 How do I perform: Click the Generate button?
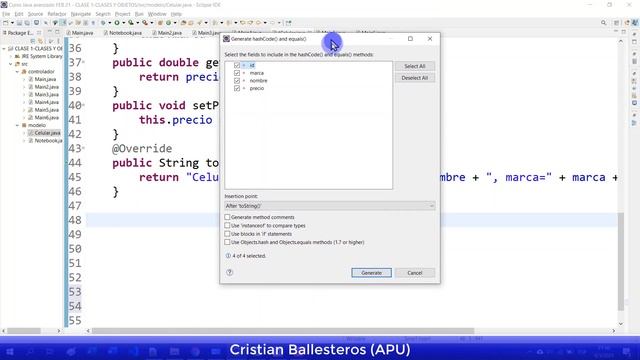tap(371, 273)
